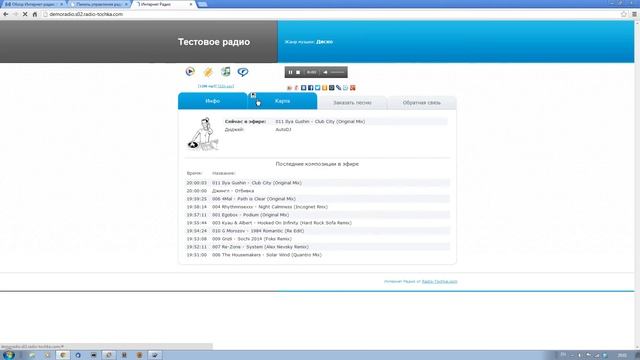The height and width of the screenshot is (360, 640).
Task: Go back with the browser back arrow
Action: 6,14
